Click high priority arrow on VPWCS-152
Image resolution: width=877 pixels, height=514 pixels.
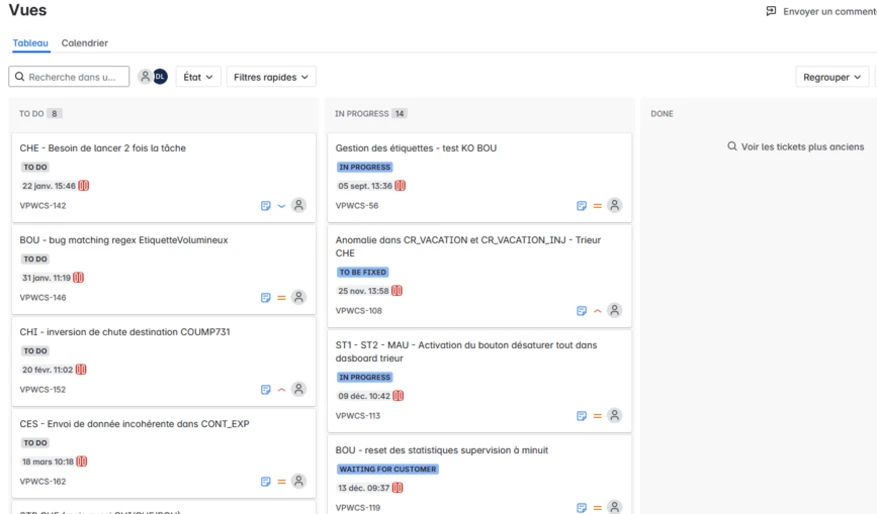pyautogui.click(x=281, y=389)
